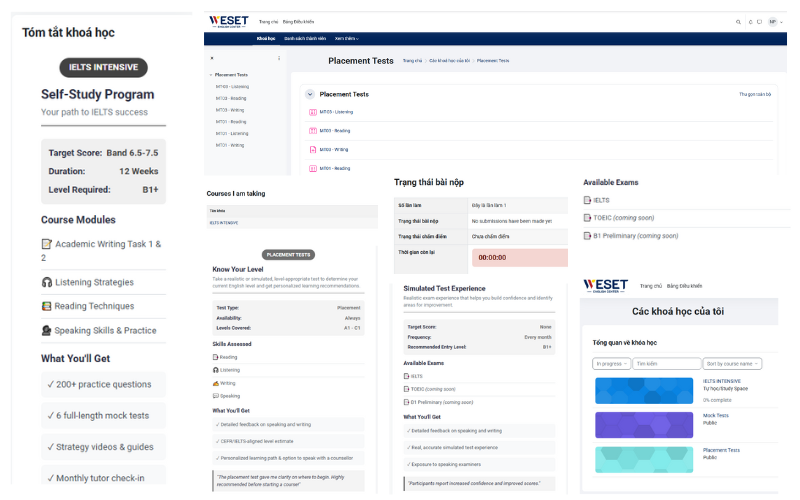Open the MT03 - Writing link in the main list
Image resolution: width=800 pixels, height=500 pixels.
pyautogui.click(x=334, y=149)
